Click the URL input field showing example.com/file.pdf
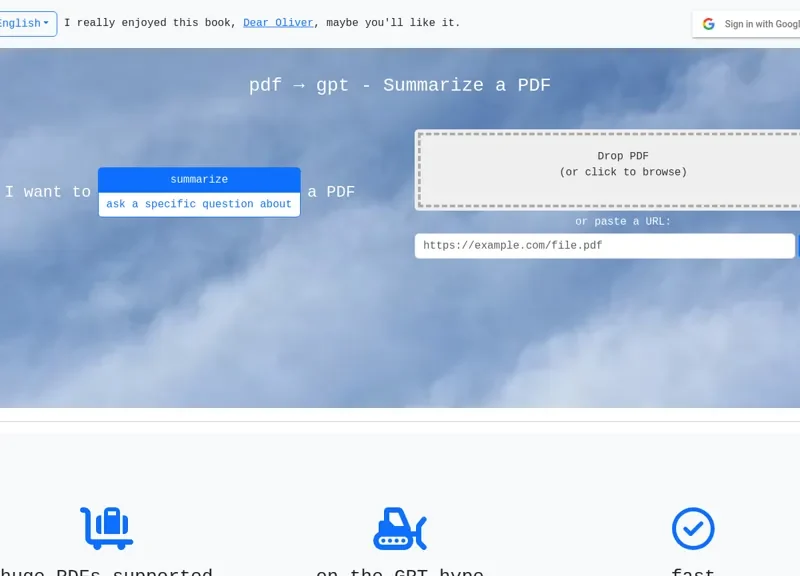The width and height of the screenshot is (800, 576). [605, 245]
